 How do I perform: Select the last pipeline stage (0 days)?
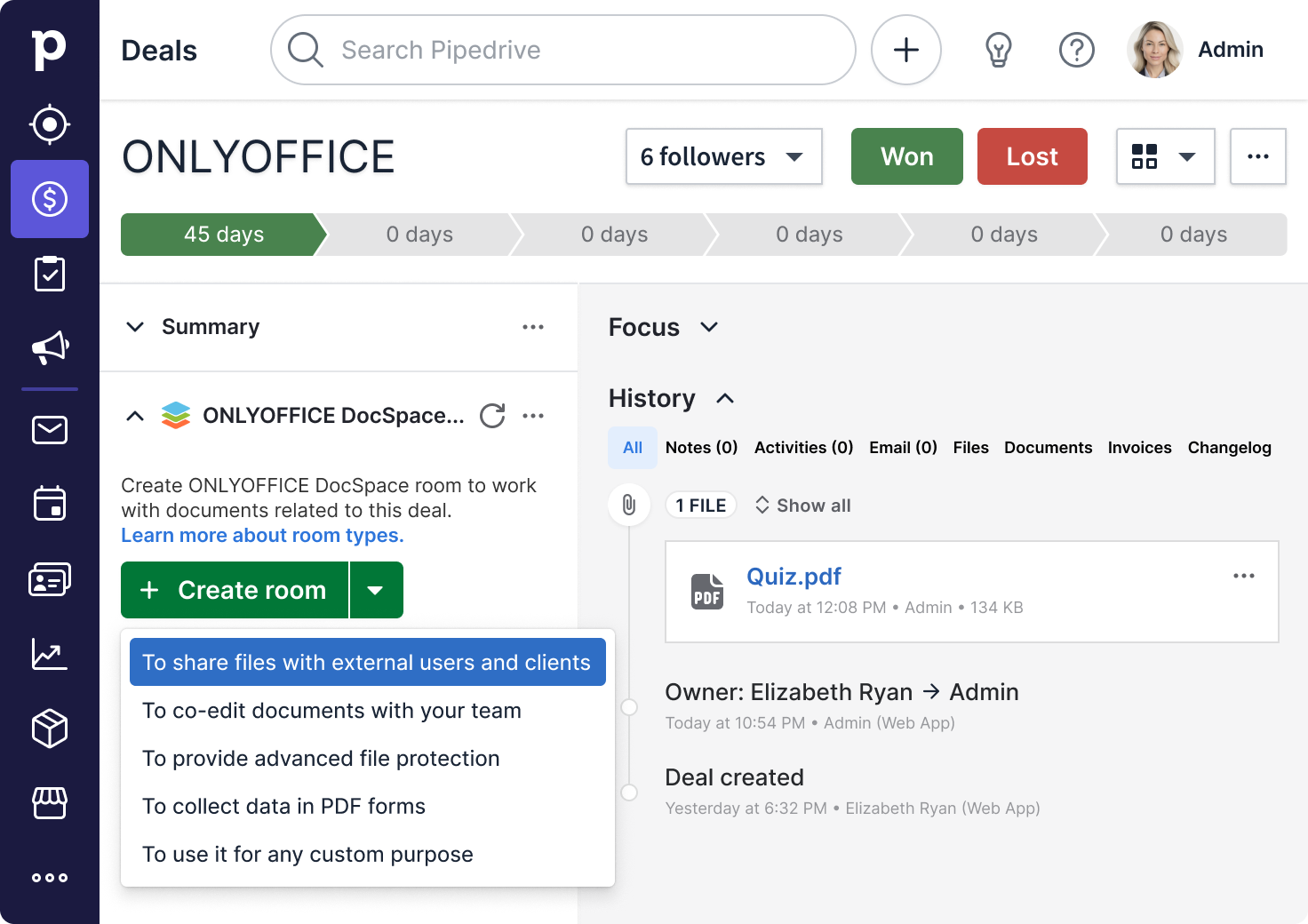coord(1193,235)
